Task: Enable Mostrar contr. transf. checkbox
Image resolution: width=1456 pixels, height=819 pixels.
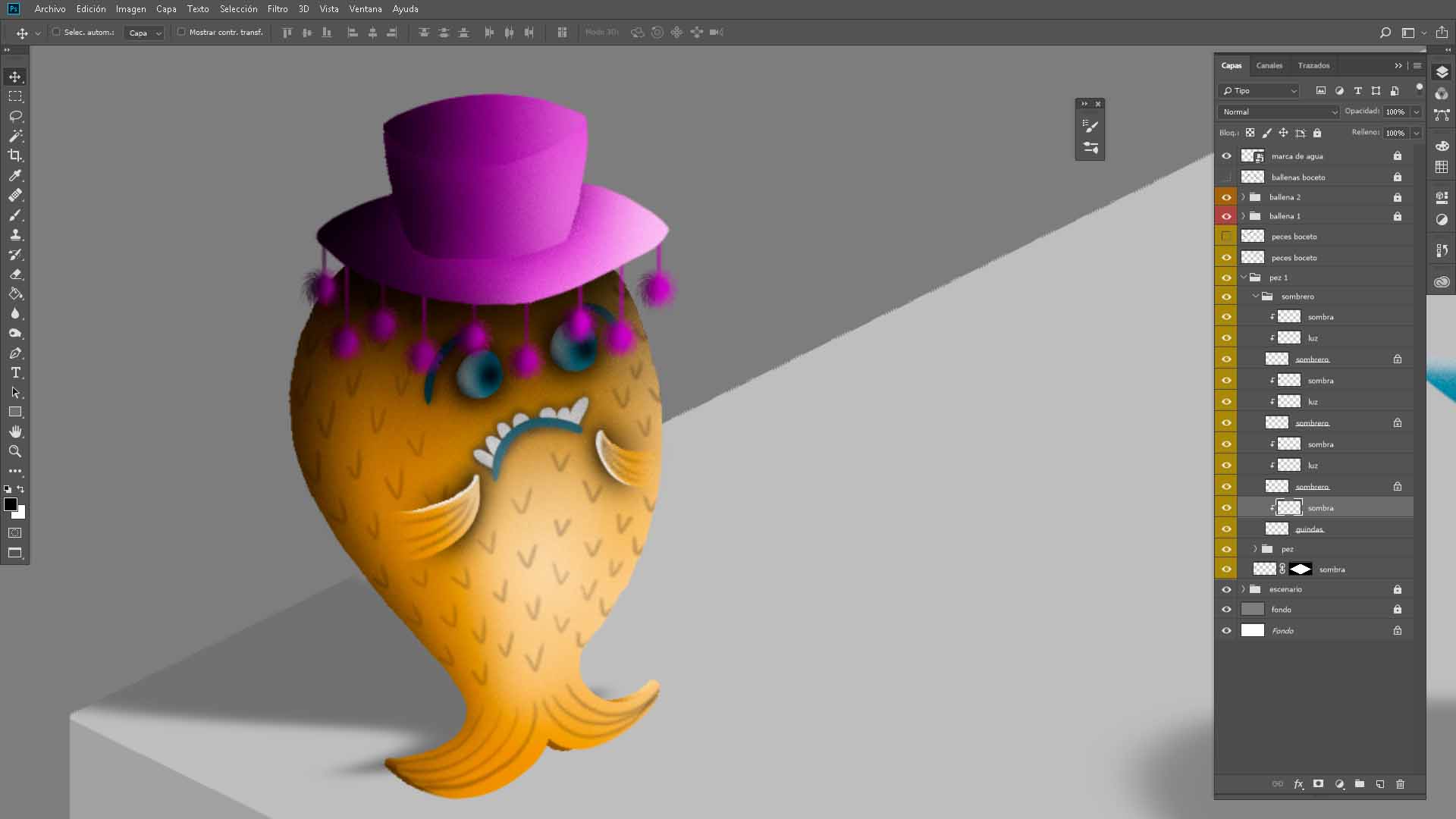Action: click(181, 32)
